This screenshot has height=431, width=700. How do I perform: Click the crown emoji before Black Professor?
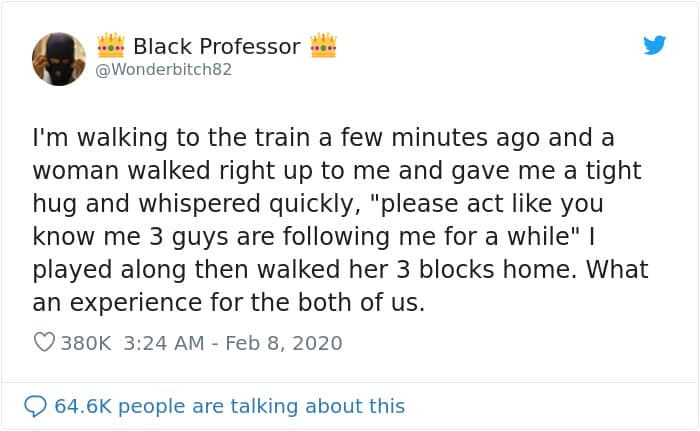click(x=110, y=46)
